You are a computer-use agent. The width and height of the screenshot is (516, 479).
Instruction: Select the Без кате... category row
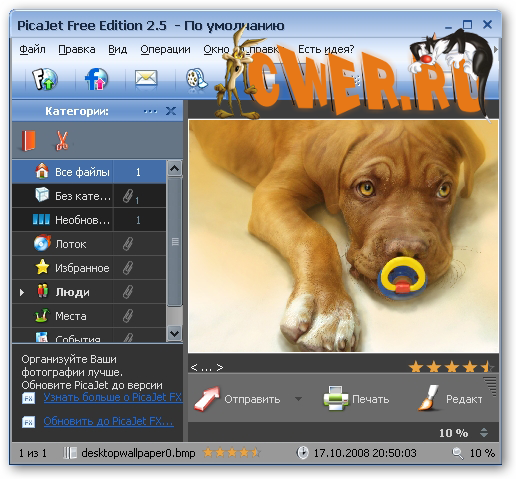tap(89, 196)
